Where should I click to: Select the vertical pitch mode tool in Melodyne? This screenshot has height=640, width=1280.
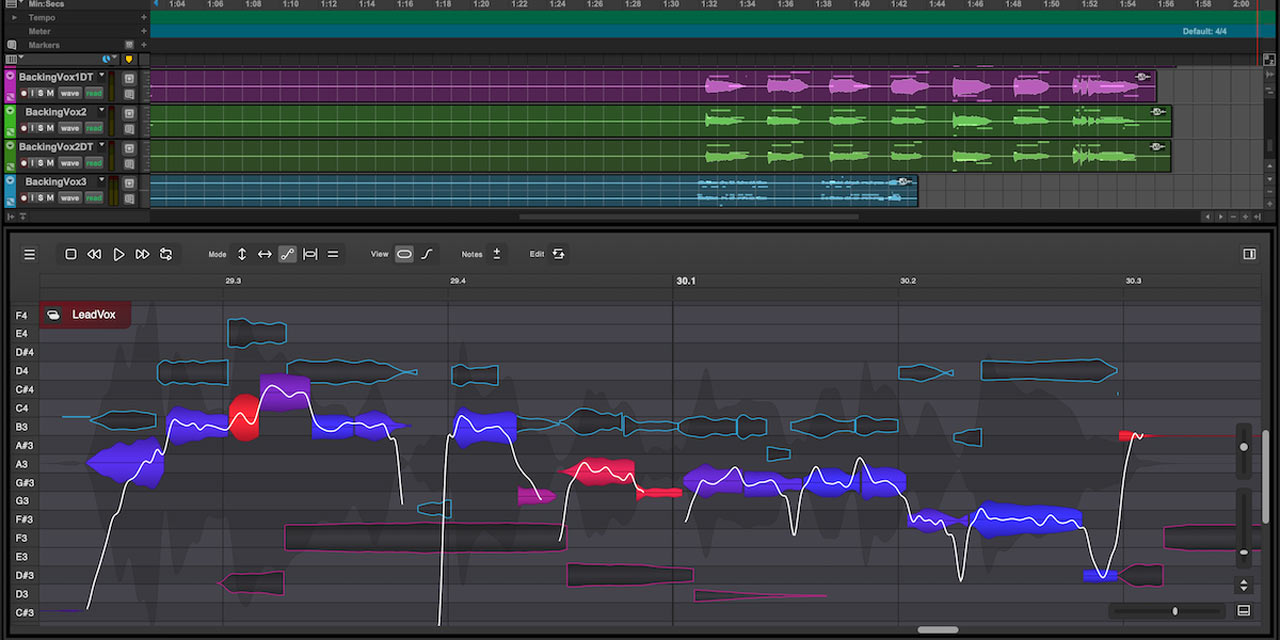point(241,253)
